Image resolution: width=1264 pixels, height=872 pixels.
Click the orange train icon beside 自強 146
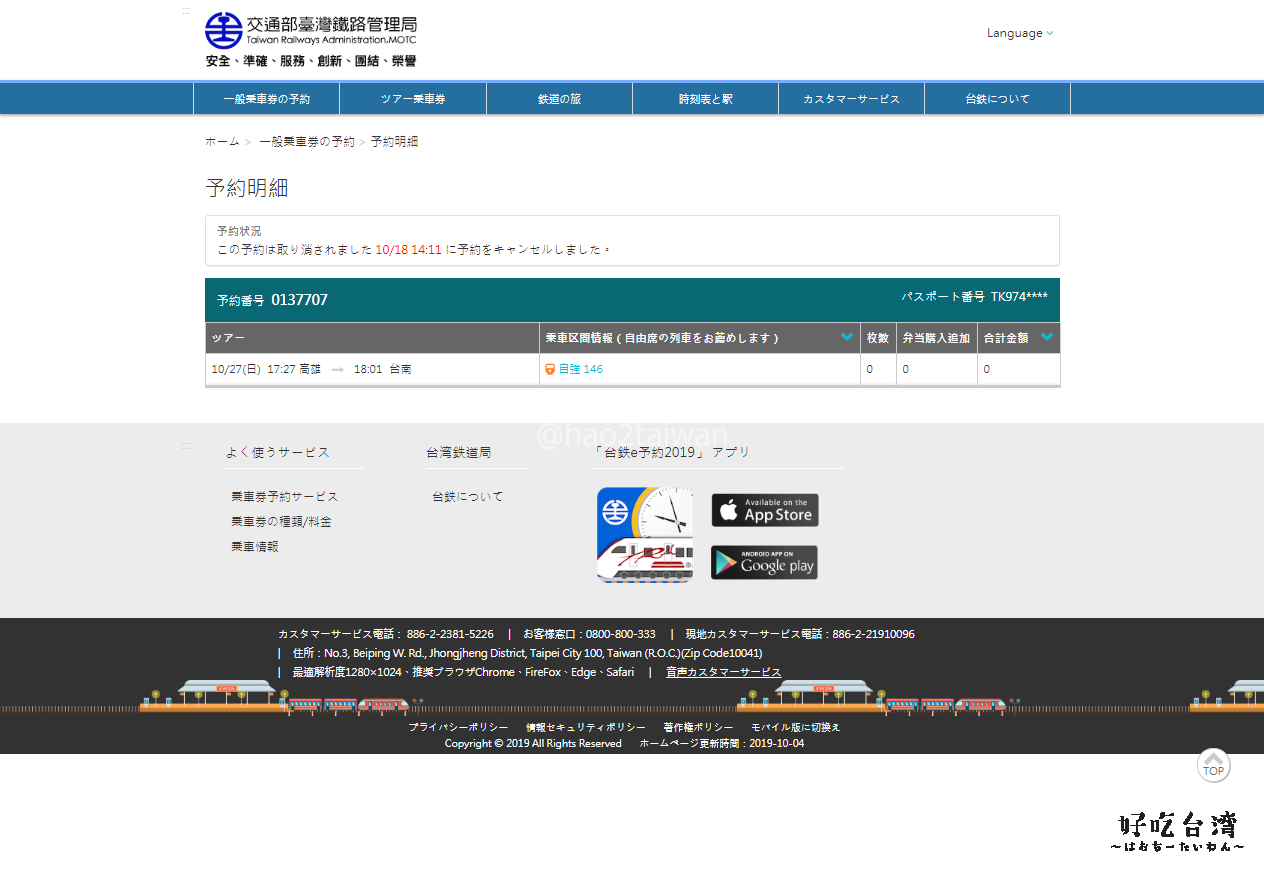point(550,369)
